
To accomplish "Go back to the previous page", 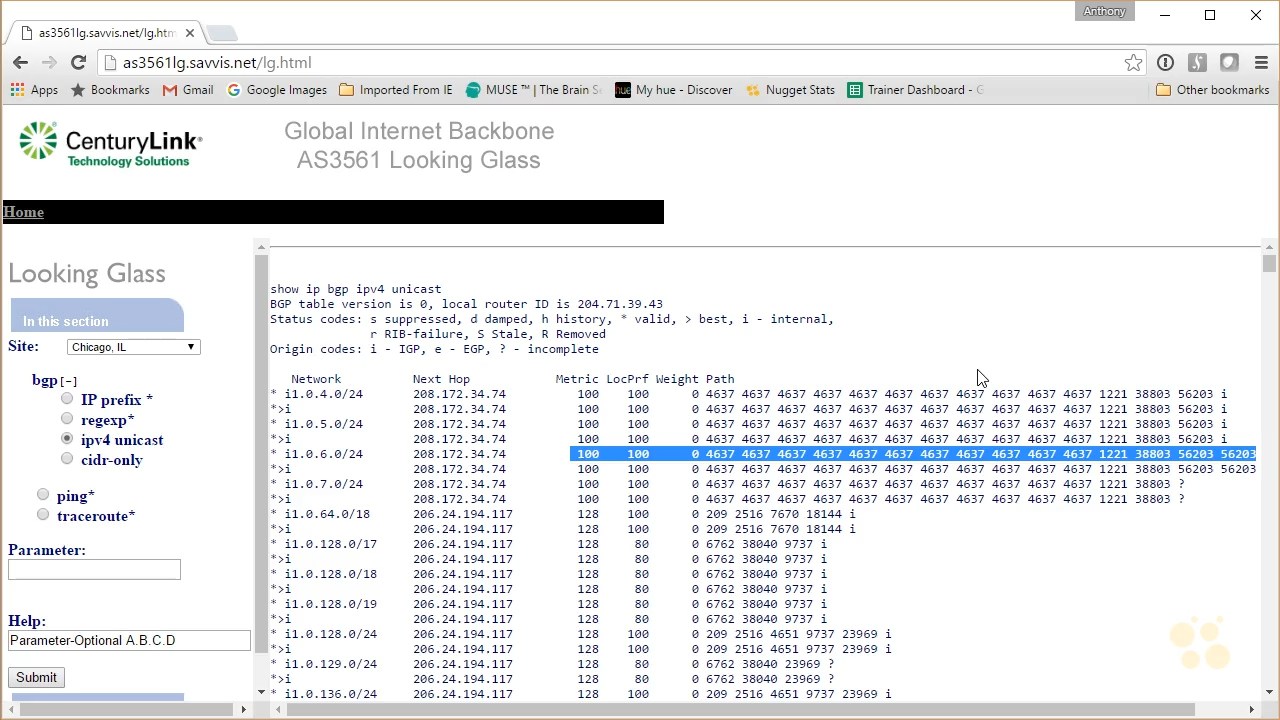I will 20,62.
